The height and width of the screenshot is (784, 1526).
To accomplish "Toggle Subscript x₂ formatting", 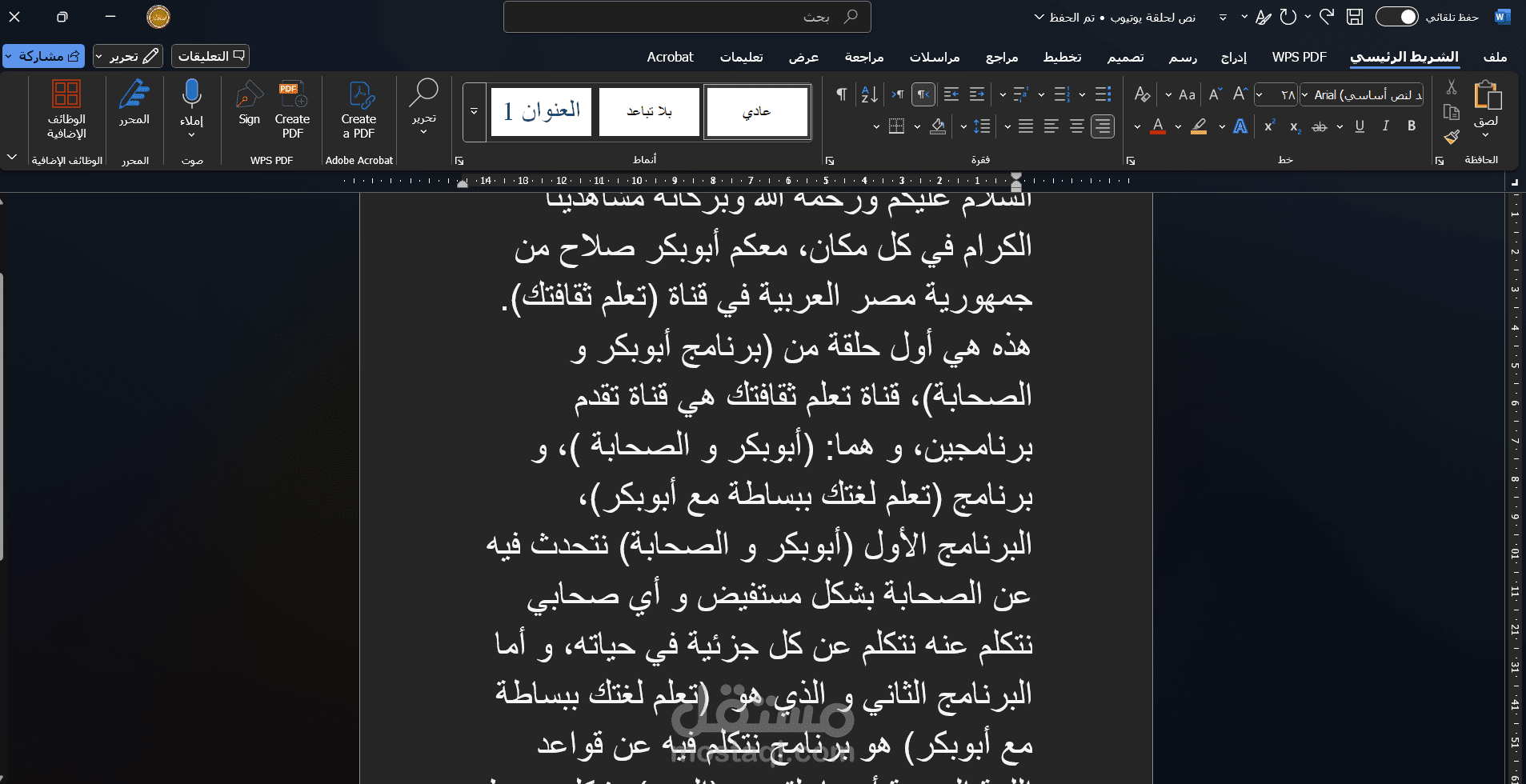I will pos(1295,126).
